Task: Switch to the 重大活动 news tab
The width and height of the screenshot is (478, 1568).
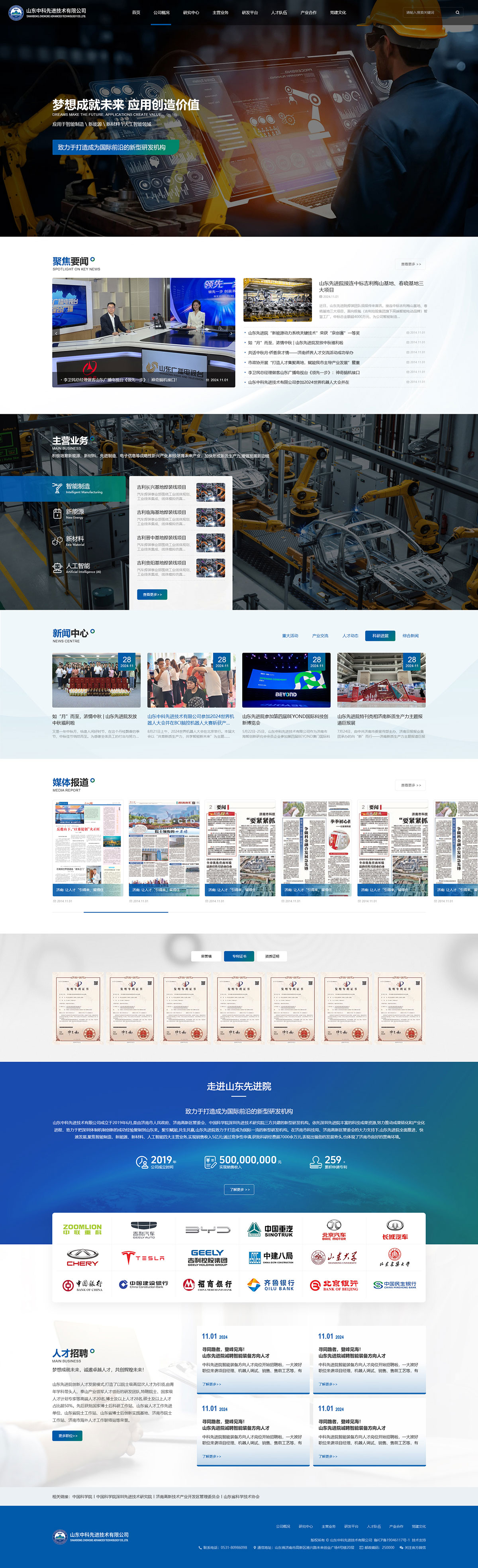Action: click(290, 635)
